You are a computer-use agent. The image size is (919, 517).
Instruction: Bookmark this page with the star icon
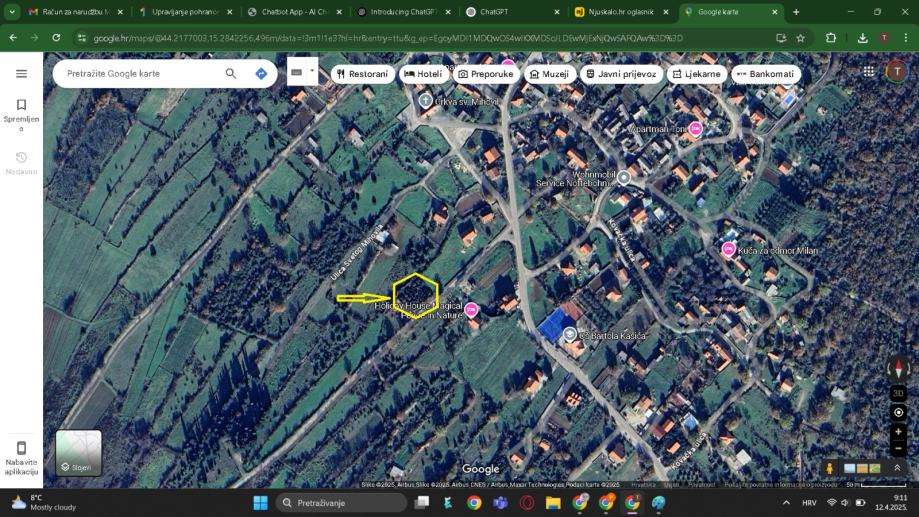coord(801,38)
